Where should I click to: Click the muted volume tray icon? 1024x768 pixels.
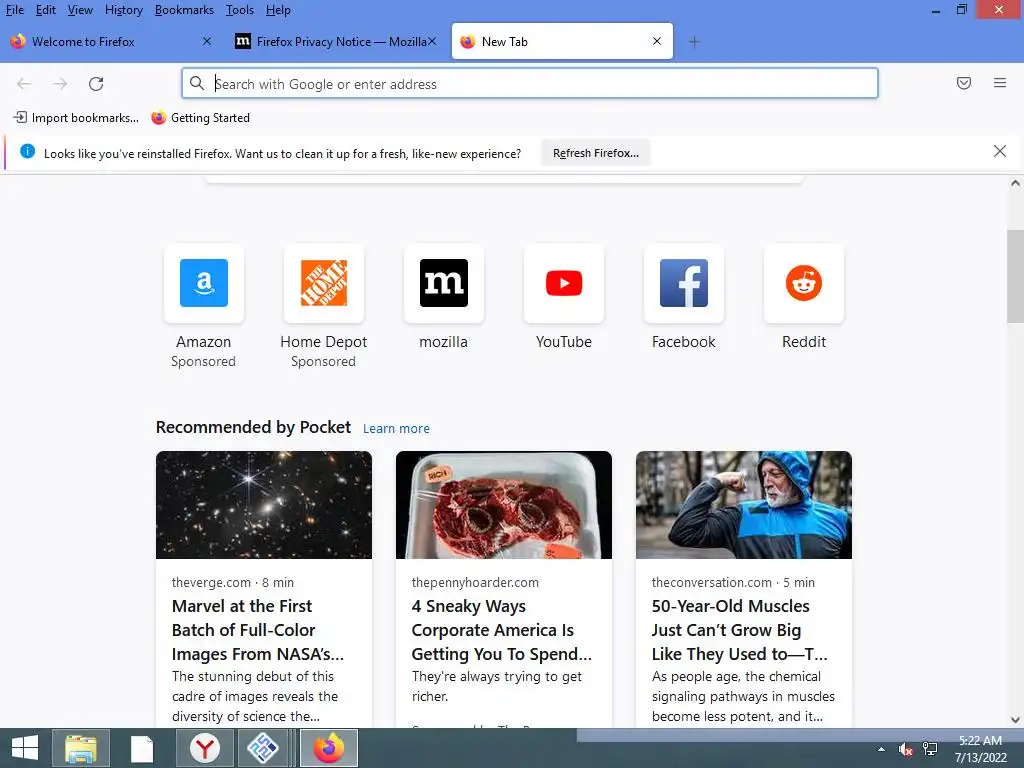pyautogui.click(x=905, y=750)
